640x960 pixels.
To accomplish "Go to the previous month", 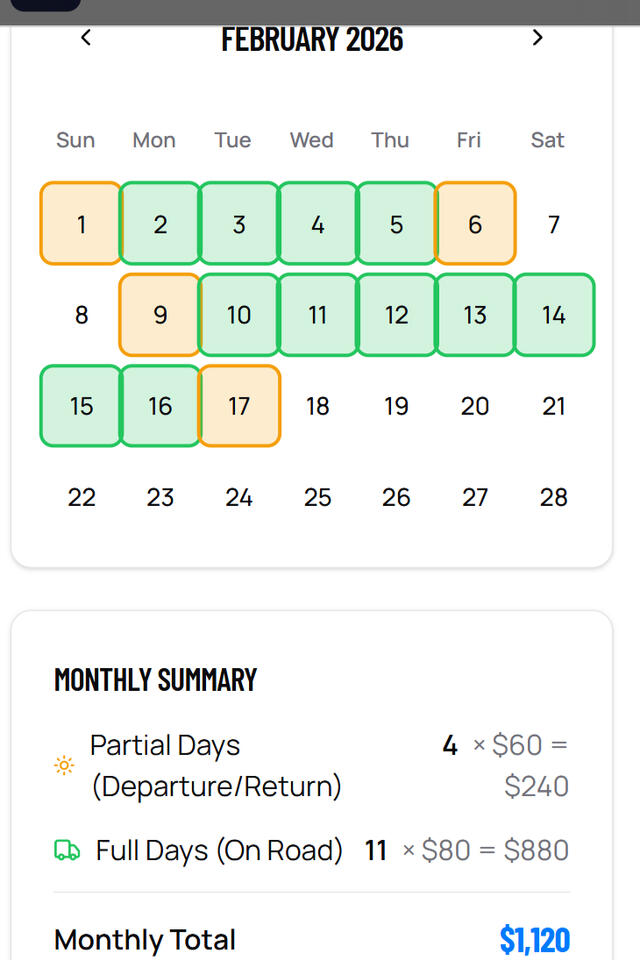I will point(86,38).
